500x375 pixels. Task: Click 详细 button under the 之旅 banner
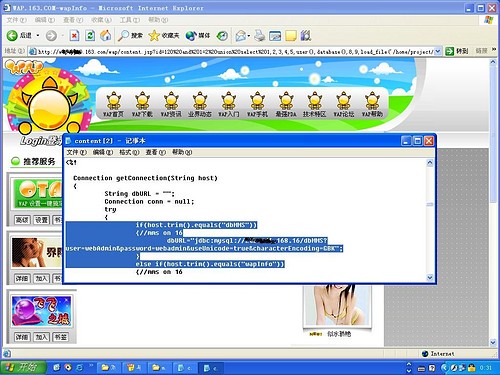[x=22, y=337]
